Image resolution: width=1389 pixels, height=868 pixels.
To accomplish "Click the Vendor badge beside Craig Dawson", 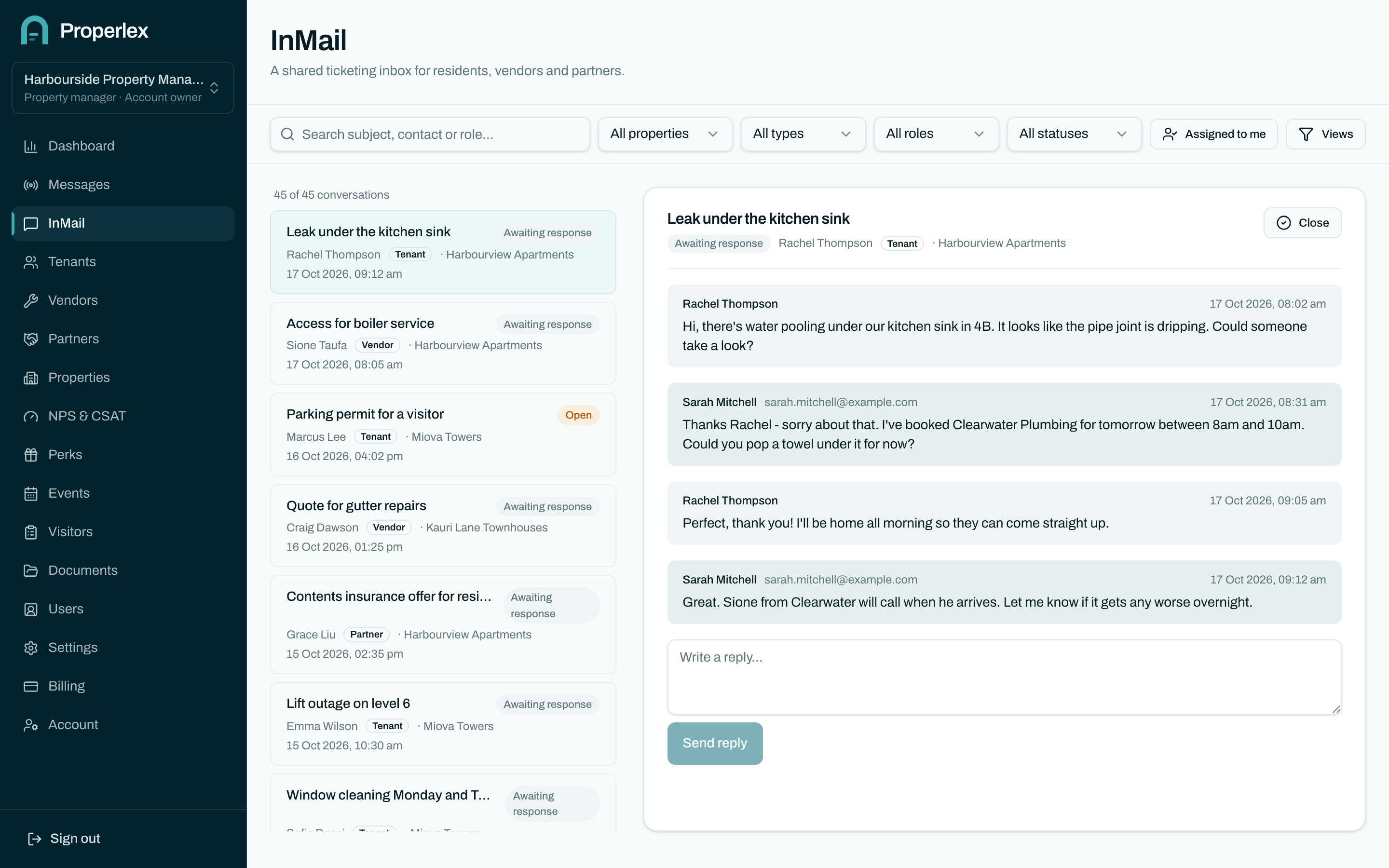I will click(x=389, y=528).
